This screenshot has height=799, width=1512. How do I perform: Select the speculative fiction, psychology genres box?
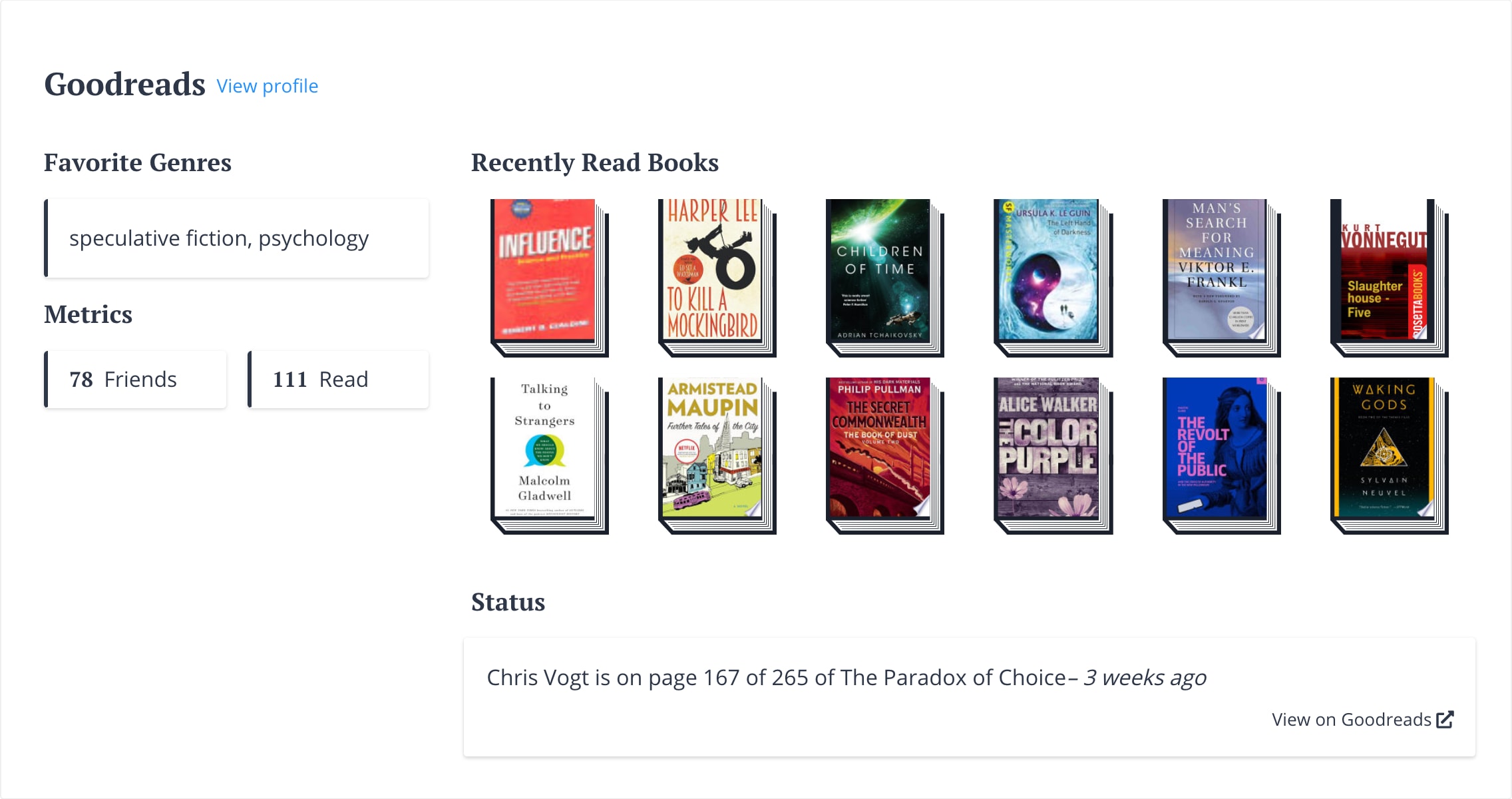point(236,238)
